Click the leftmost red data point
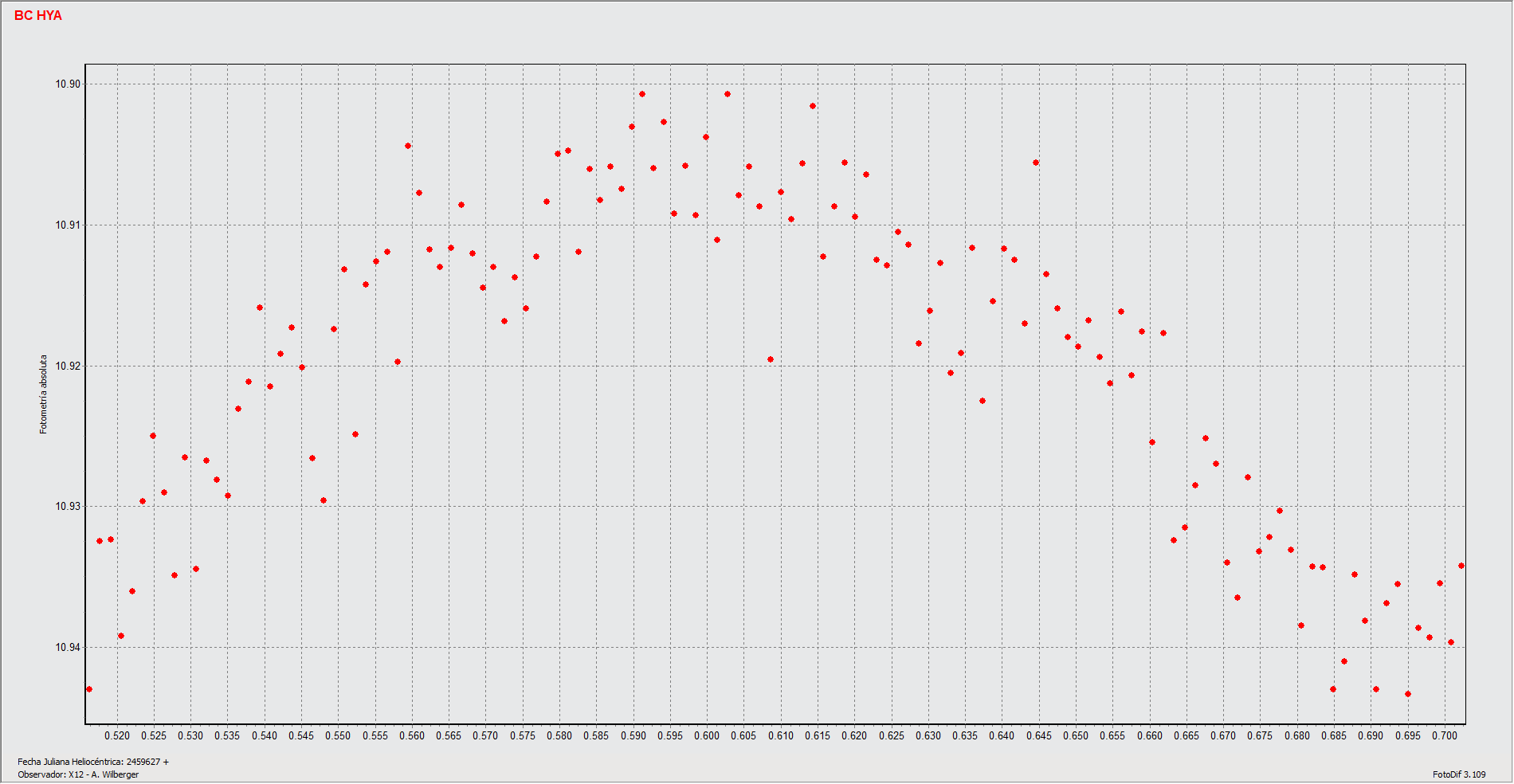 coord(89,689)
